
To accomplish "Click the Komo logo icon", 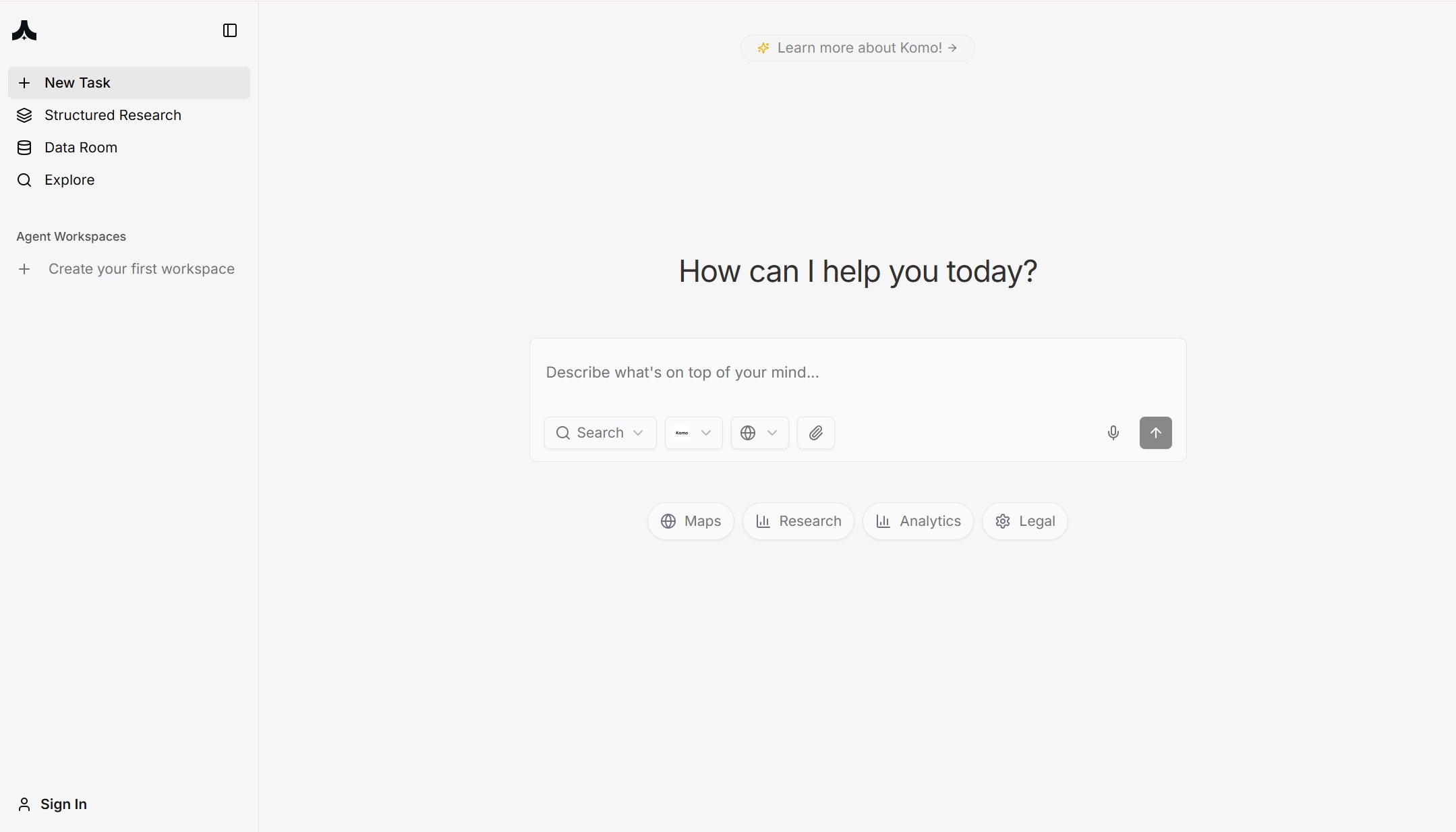I will click(x=24, y=30).
